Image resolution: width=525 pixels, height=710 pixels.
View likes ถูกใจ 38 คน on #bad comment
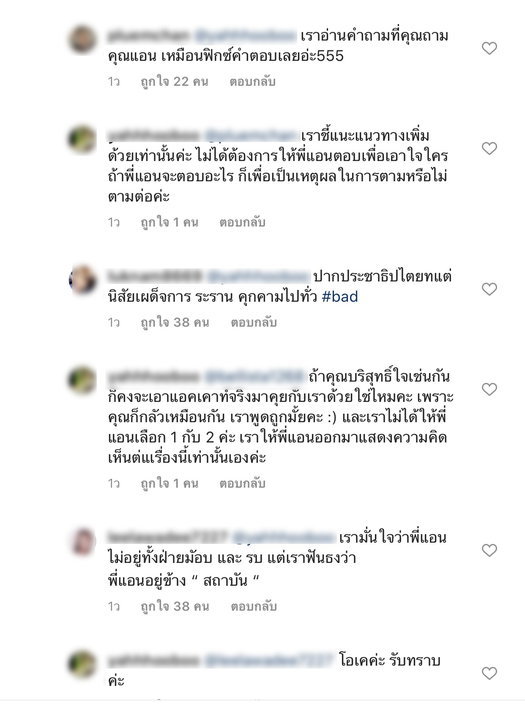(x=175, y=322)
